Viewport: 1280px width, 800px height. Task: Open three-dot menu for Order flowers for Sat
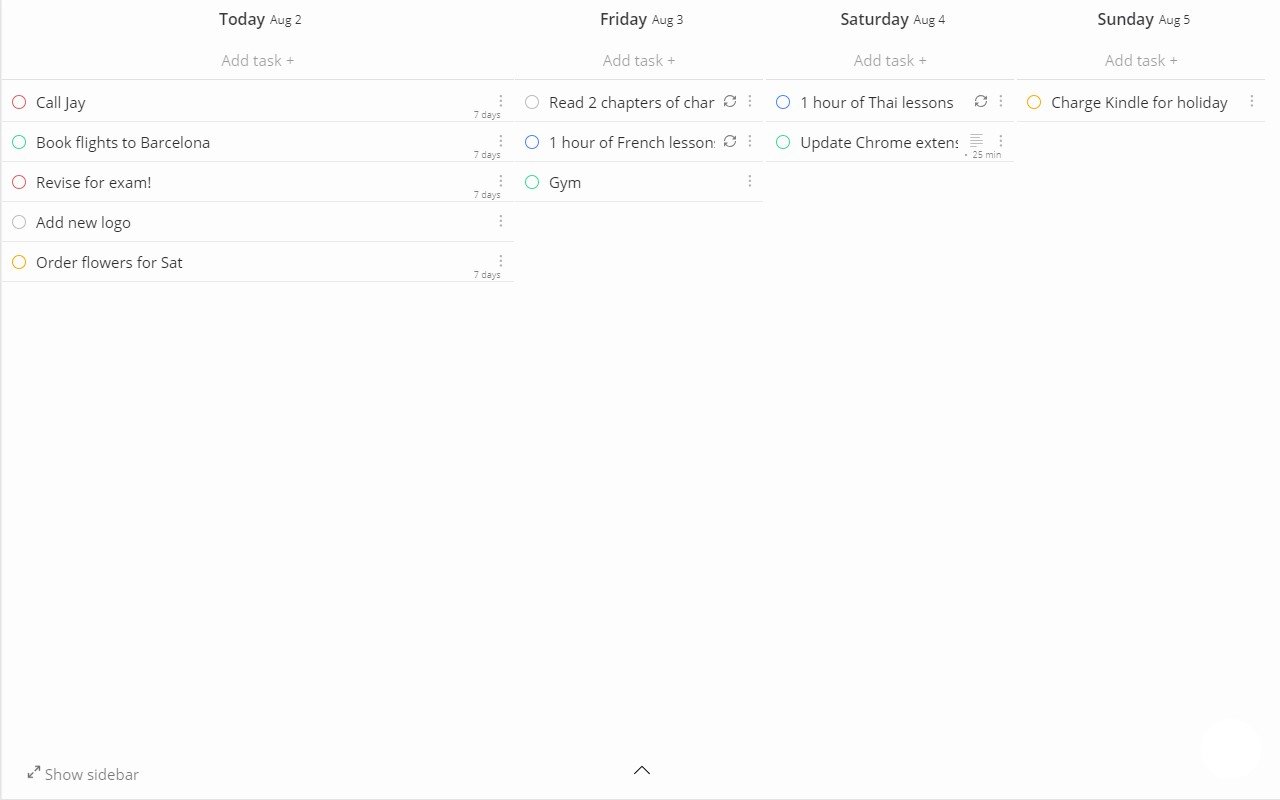(501, 261)
